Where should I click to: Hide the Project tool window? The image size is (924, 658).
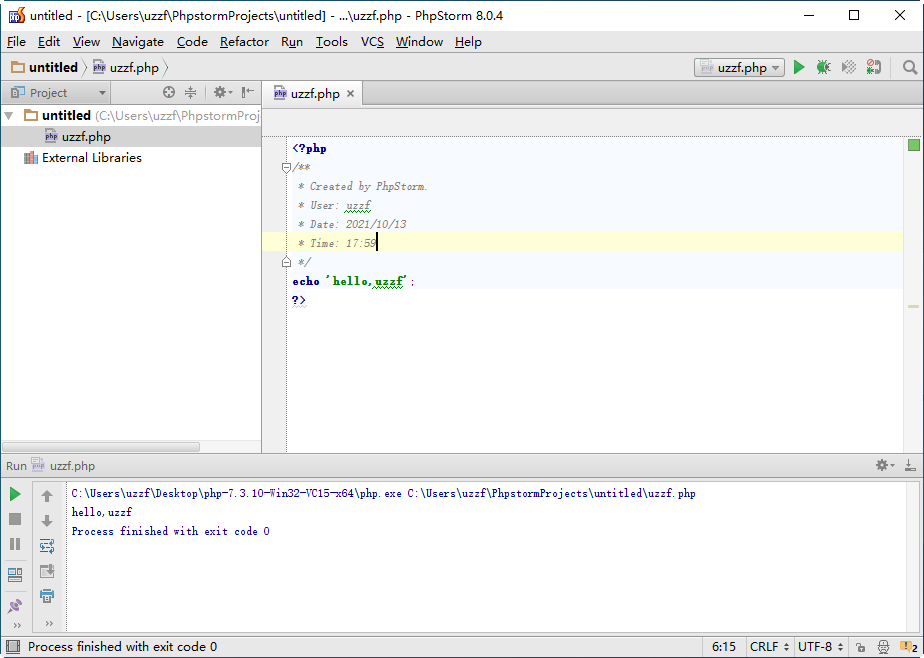coord(248,92)
